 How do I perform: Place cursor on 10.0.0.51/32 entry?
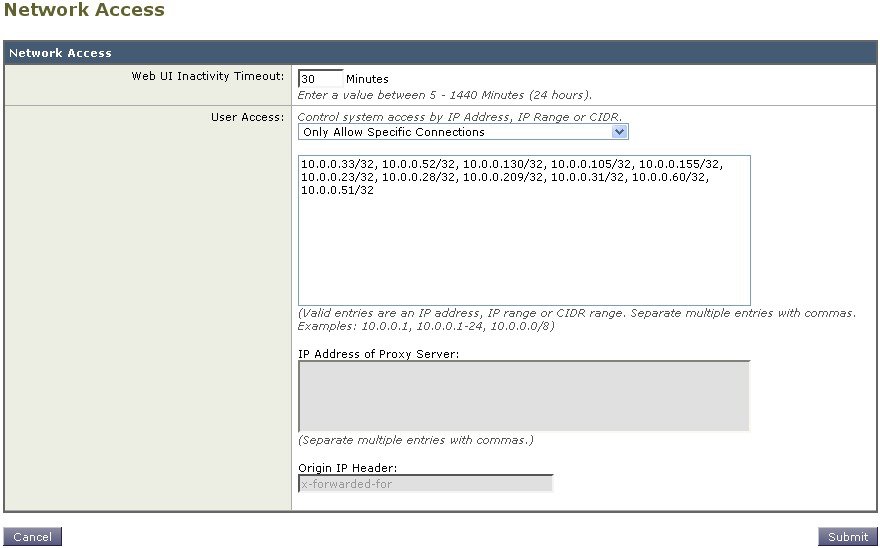tap(337, 191)
